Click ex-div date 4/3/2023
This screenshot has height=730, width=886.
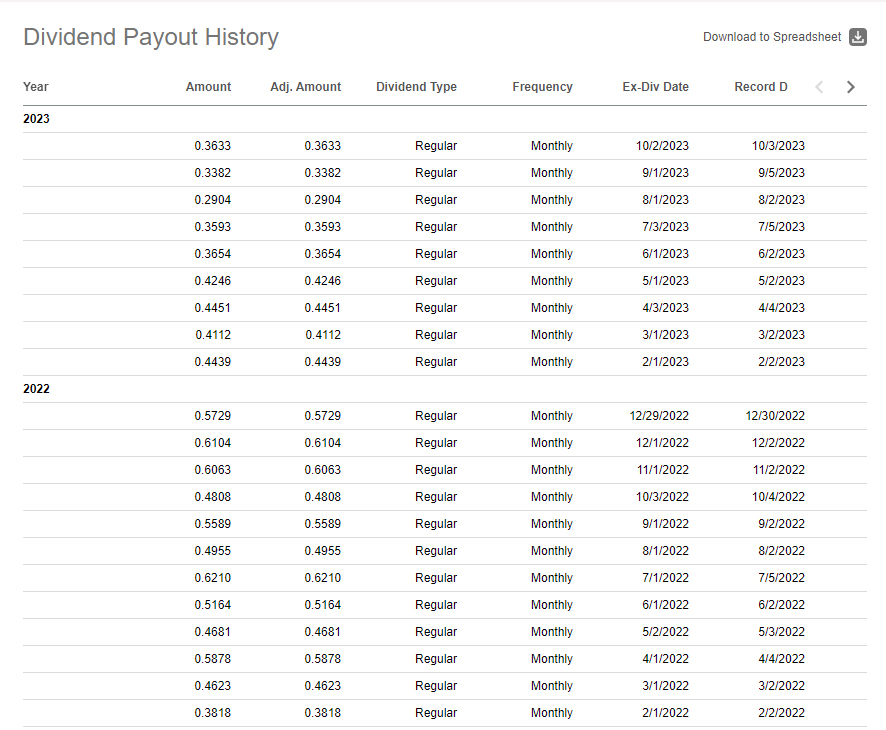pos(666,308)
